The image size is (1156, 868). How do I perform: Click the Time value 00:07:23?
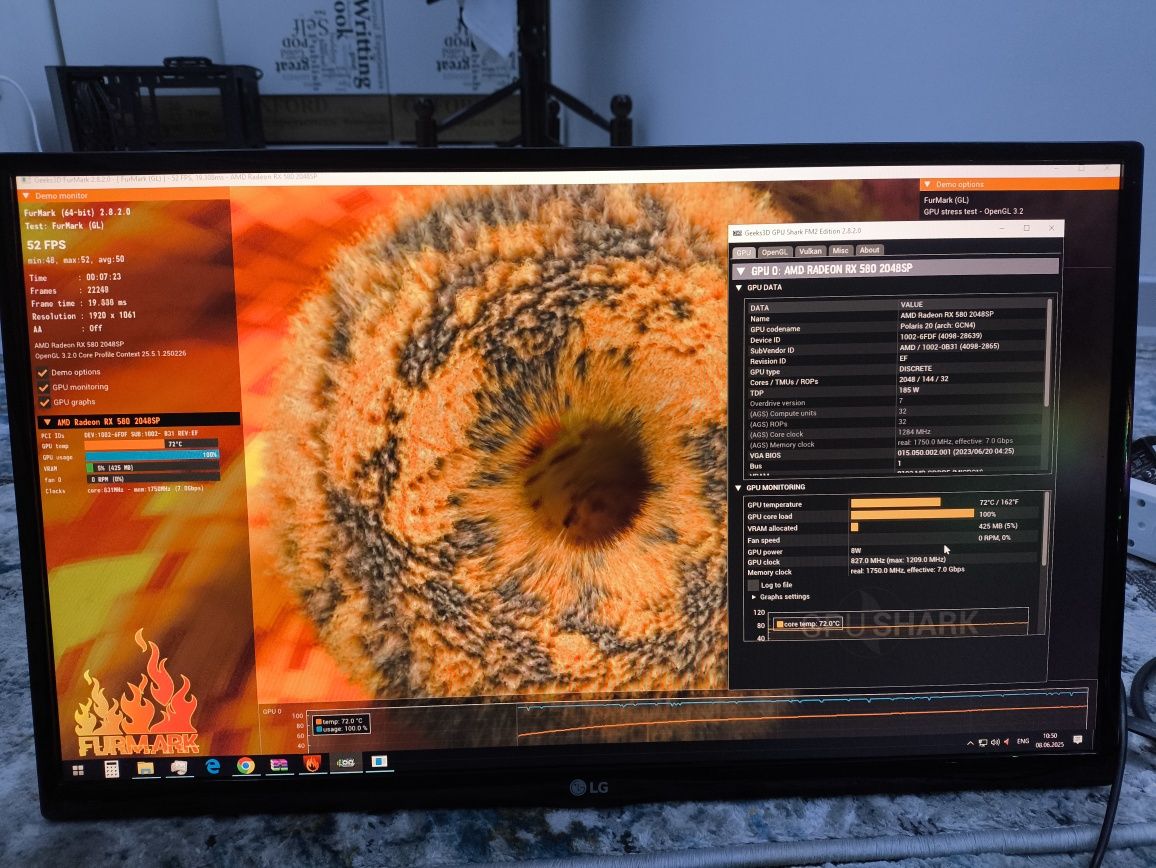(x=103, y=277)
